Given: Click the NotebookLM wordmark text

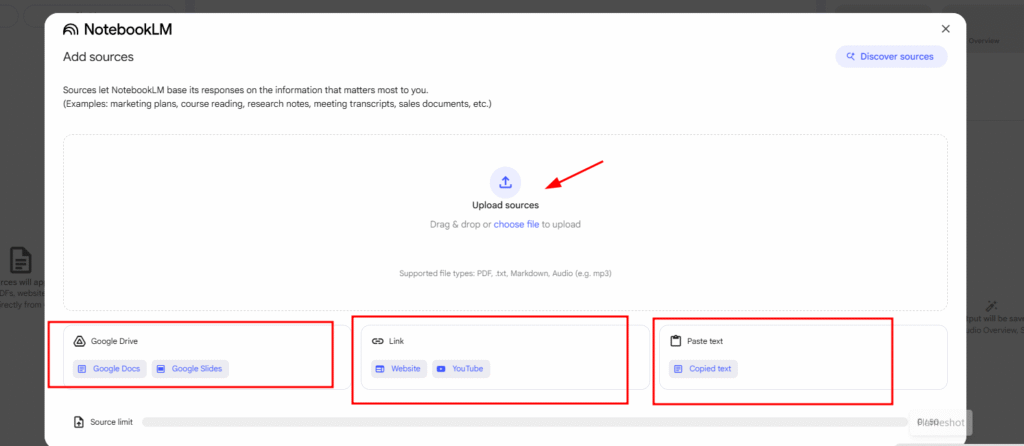Looking at the screenshot, I should pos(128,29).
